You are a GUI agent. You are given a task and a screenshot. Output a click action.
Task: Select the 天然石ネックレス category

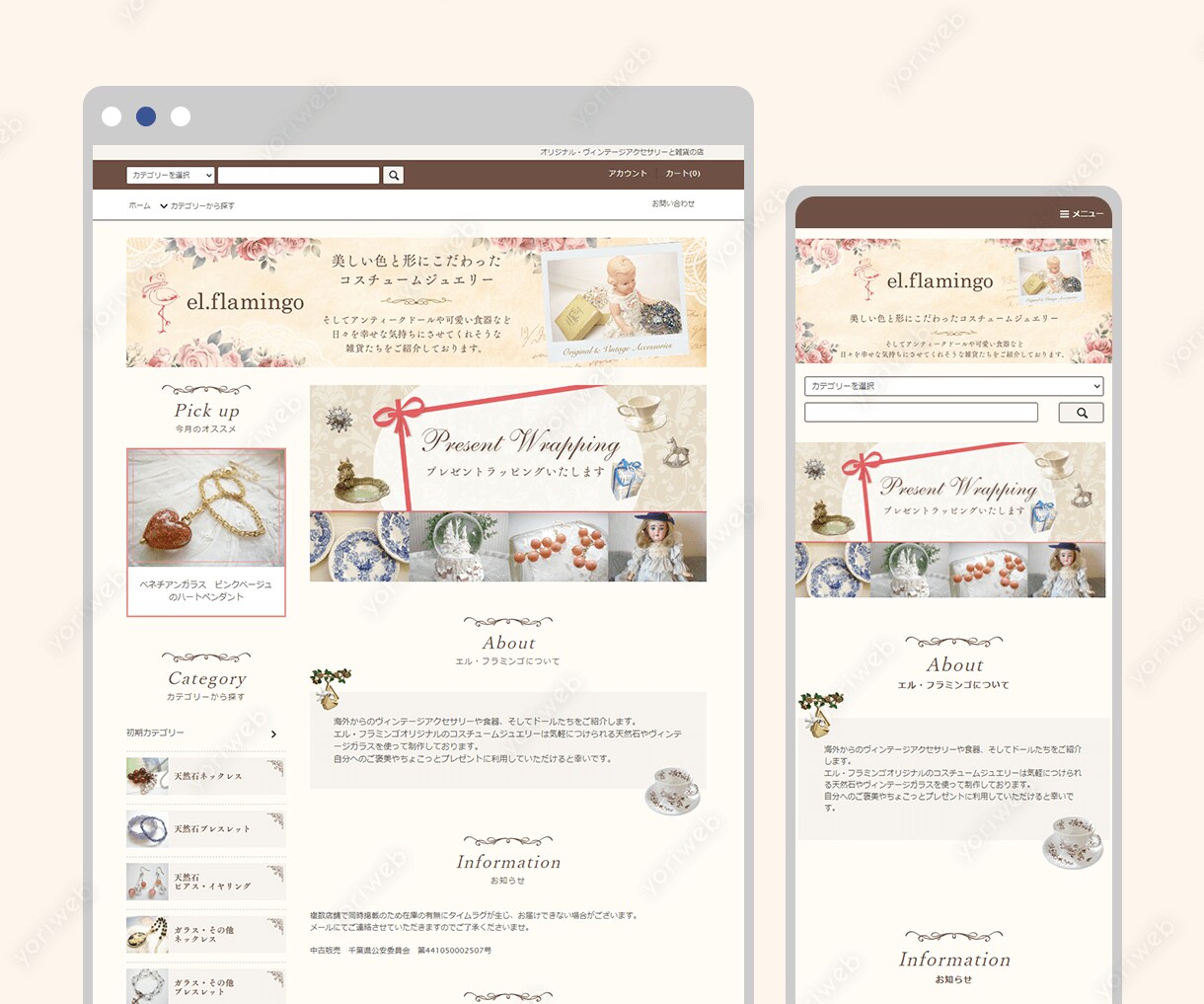[206, 776]
